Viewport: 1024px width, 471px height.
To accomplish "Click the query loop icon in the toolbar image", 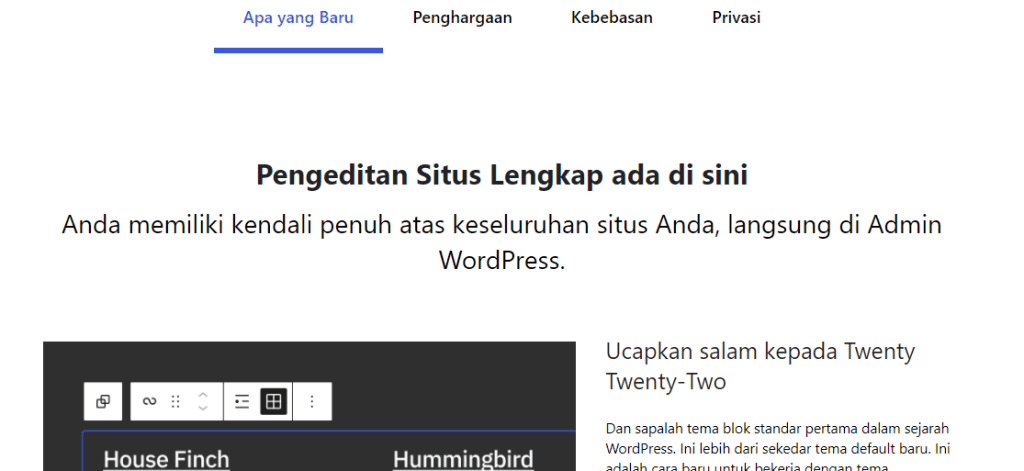I will pos(150,401).
